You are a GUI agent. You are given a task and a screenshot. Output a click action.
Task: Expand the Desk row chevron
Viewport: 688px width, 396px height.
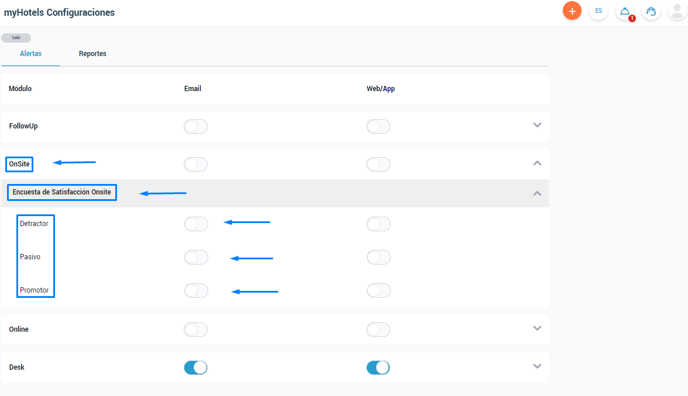coord(537,366)
